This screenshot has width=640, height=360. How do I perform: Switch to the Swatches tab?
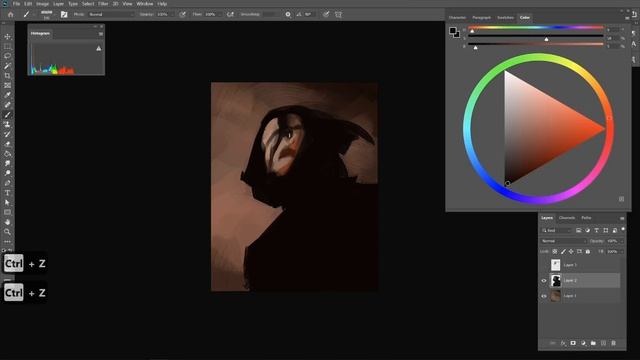[505, 18]
